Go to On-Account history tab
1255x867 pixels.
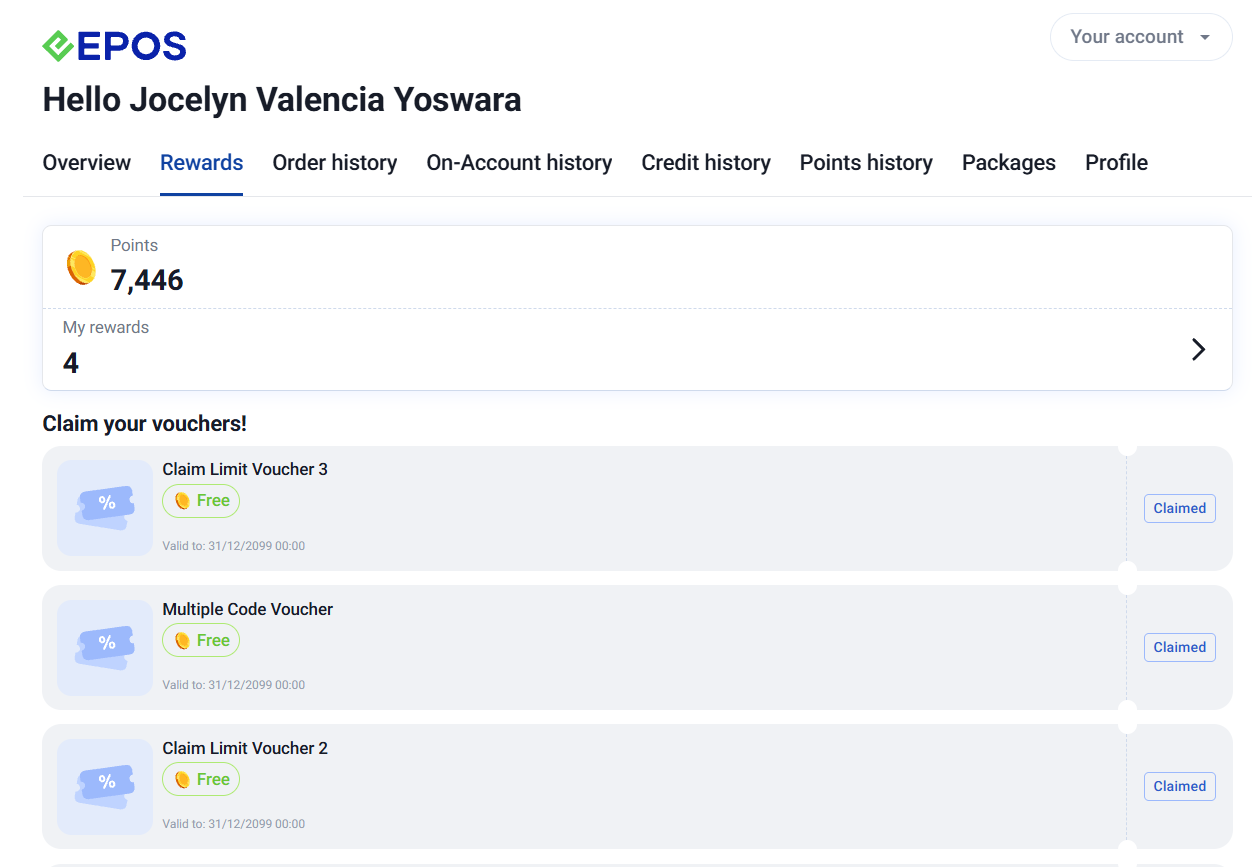pyautogui.click(x=519, y=163)
